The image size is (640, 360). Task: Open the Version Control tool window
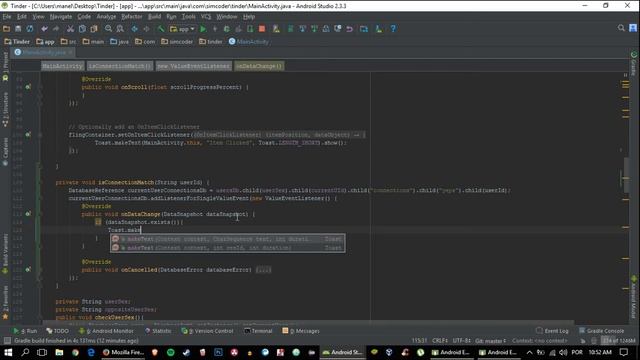(207, 331)
